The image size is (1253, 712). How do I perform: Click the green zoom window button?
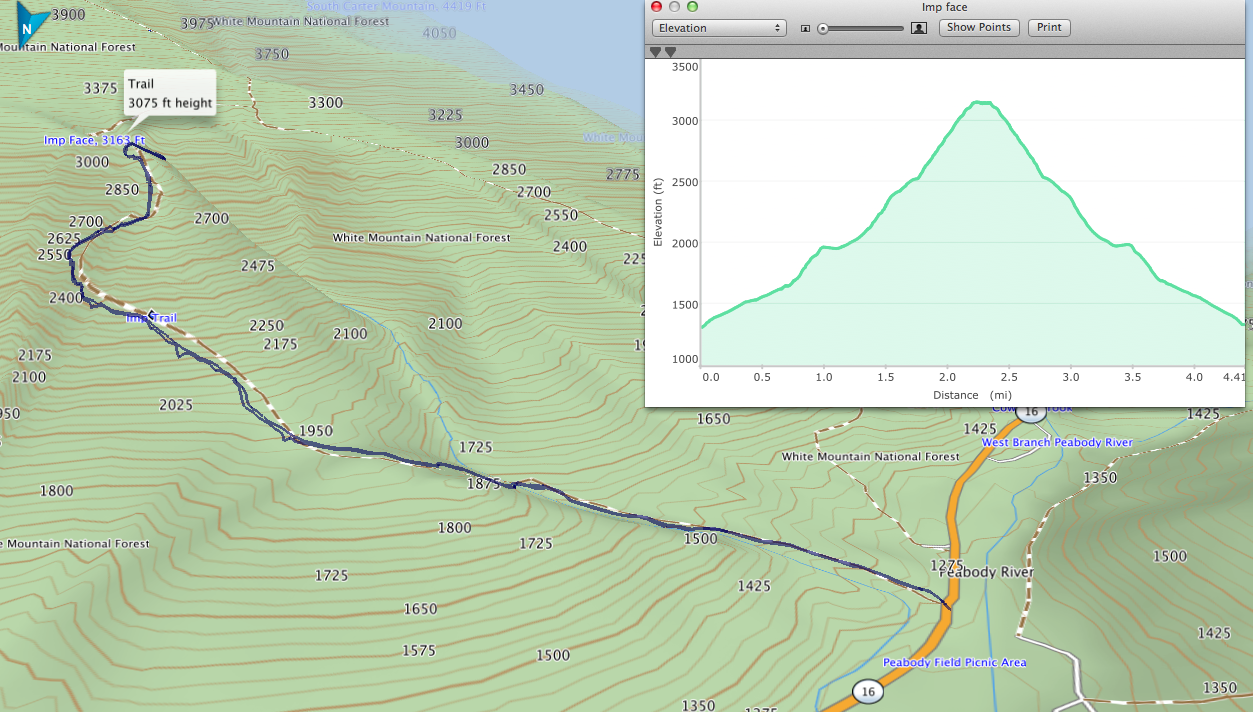(x=695, y=7)
